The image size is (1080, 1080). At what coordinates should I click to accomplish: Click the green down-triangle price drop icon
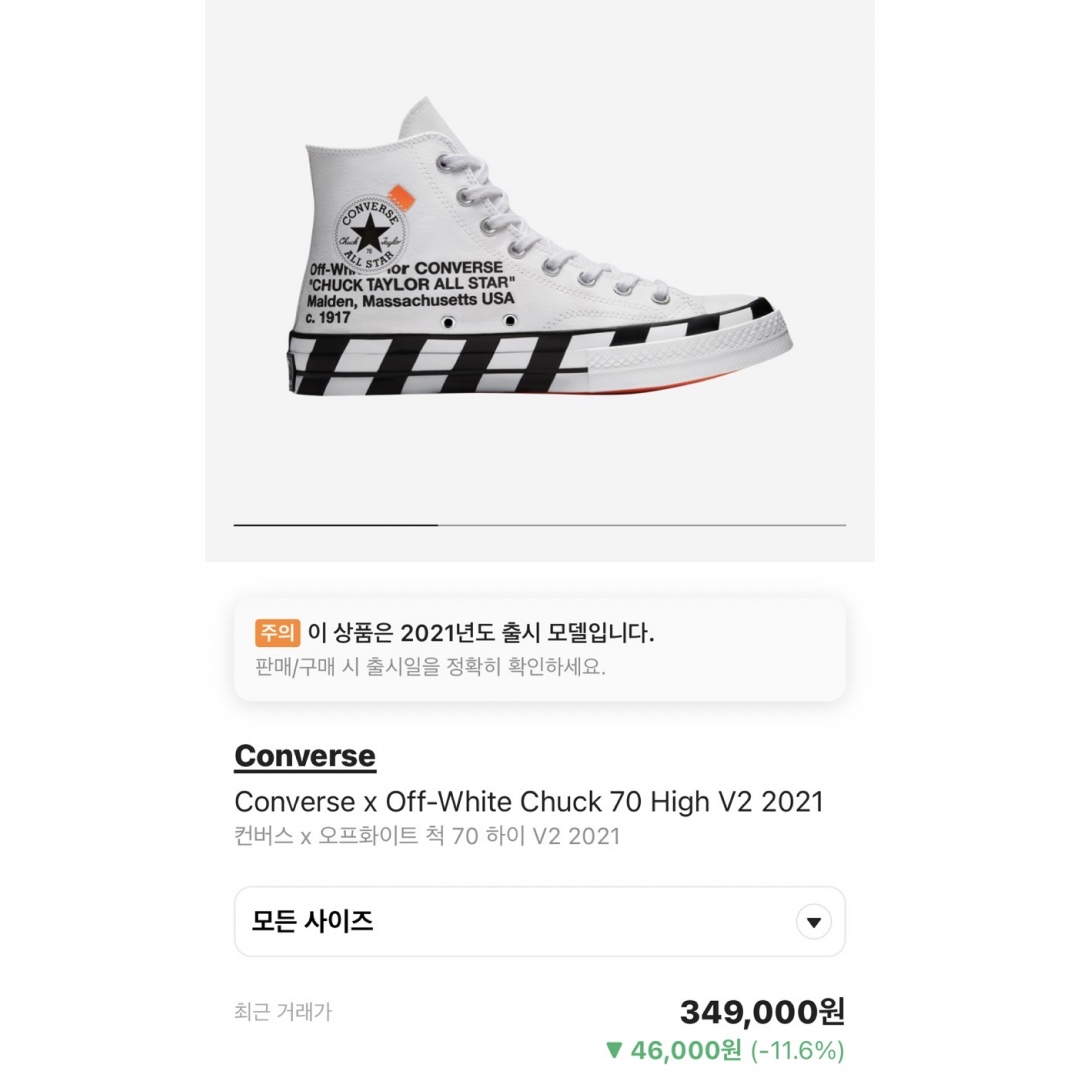614,1051
